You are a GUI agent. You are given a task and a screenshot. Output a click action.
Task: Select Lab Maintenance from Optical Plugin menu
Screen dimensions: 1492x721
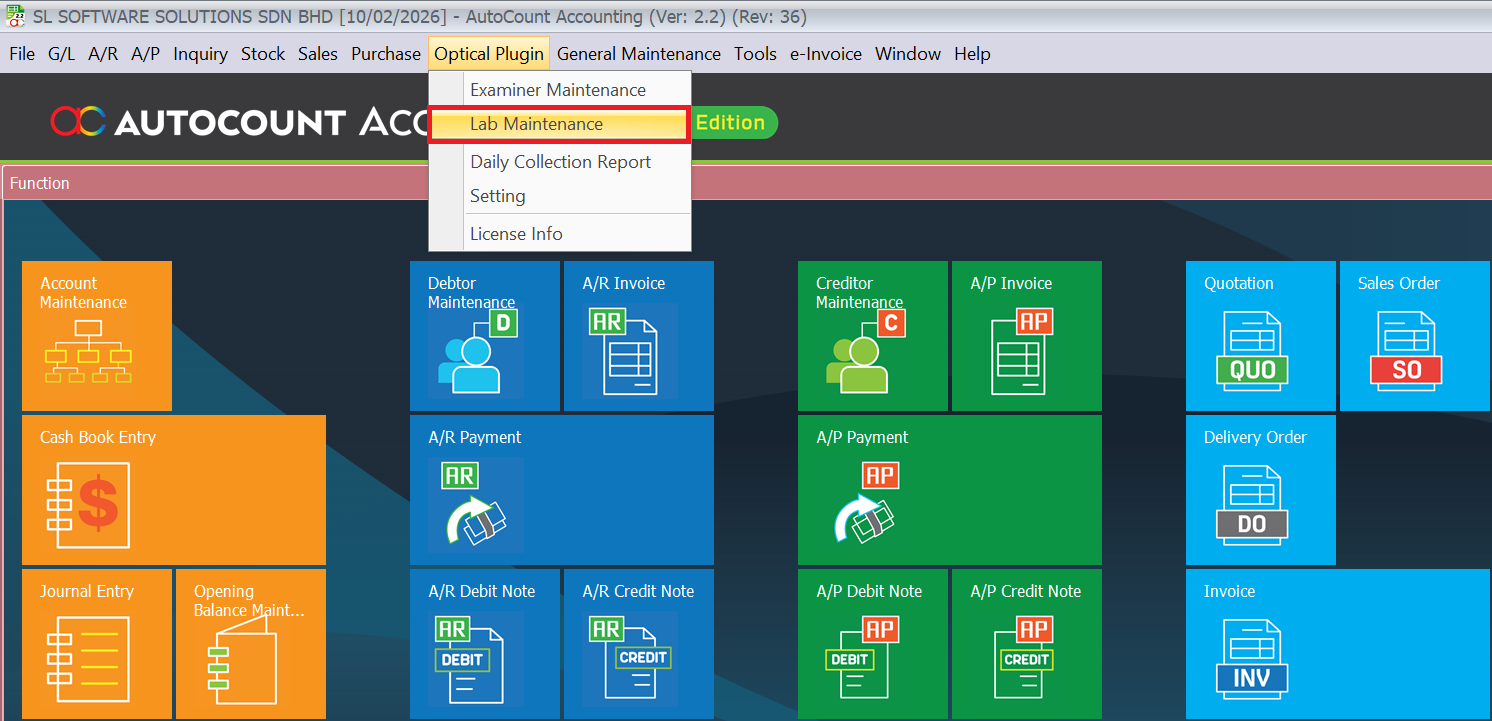tap(536, 124)
